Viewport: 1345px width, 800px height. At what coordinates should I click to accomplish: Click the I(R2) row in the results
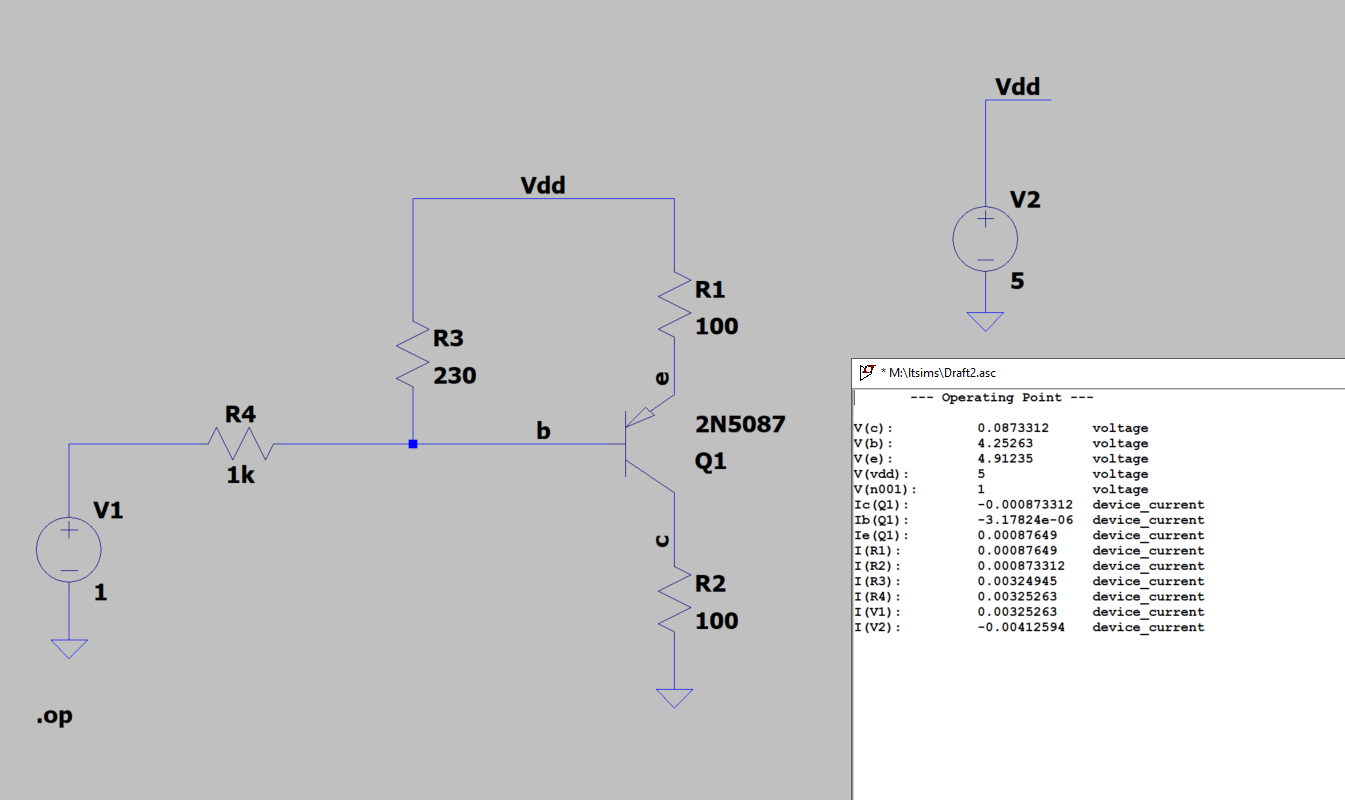point(1029,566)
